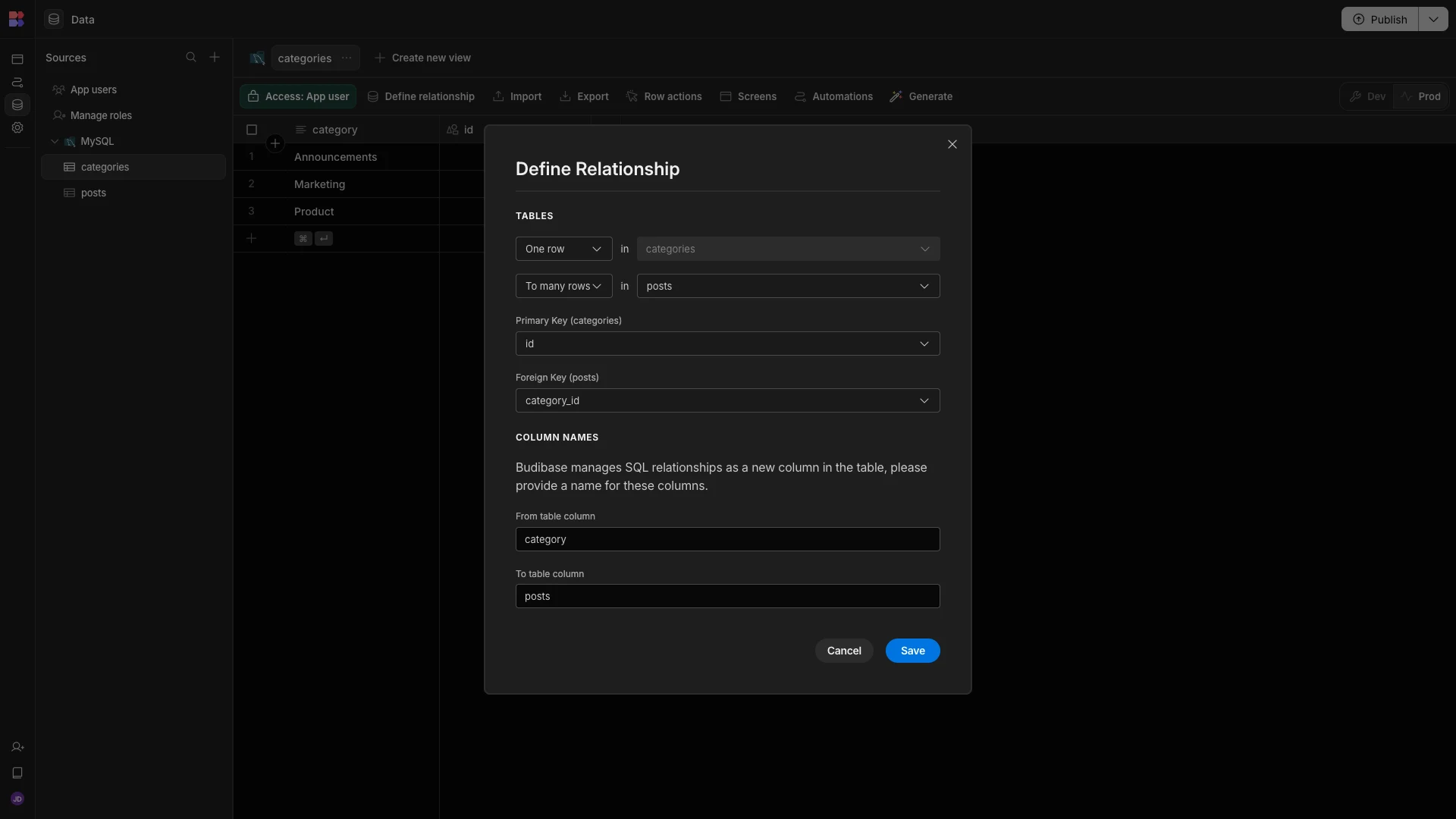Click the Budibase logo icon
1456x819 pixels.
17,19
